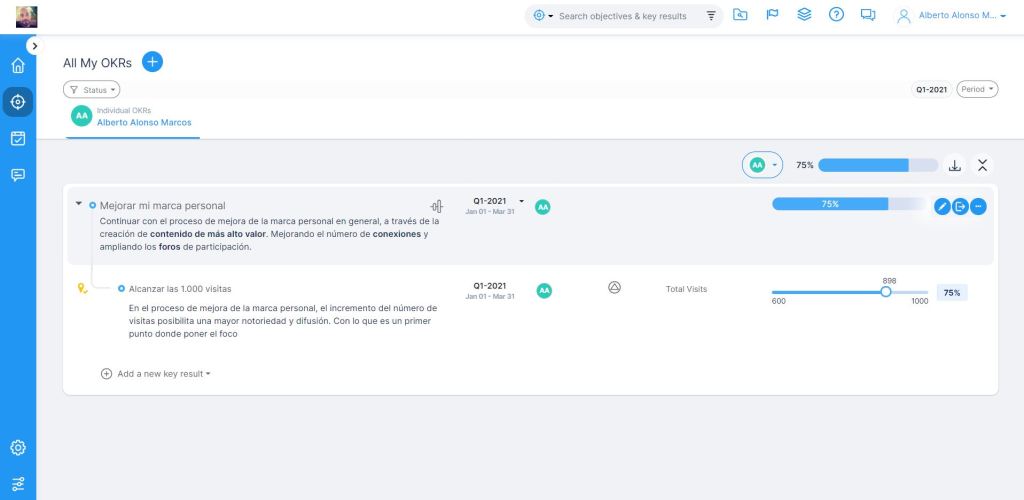Open the Home page from the sidebar
Image resolution: width=1024 pixels, height=500 pixels.
[17, 66]
